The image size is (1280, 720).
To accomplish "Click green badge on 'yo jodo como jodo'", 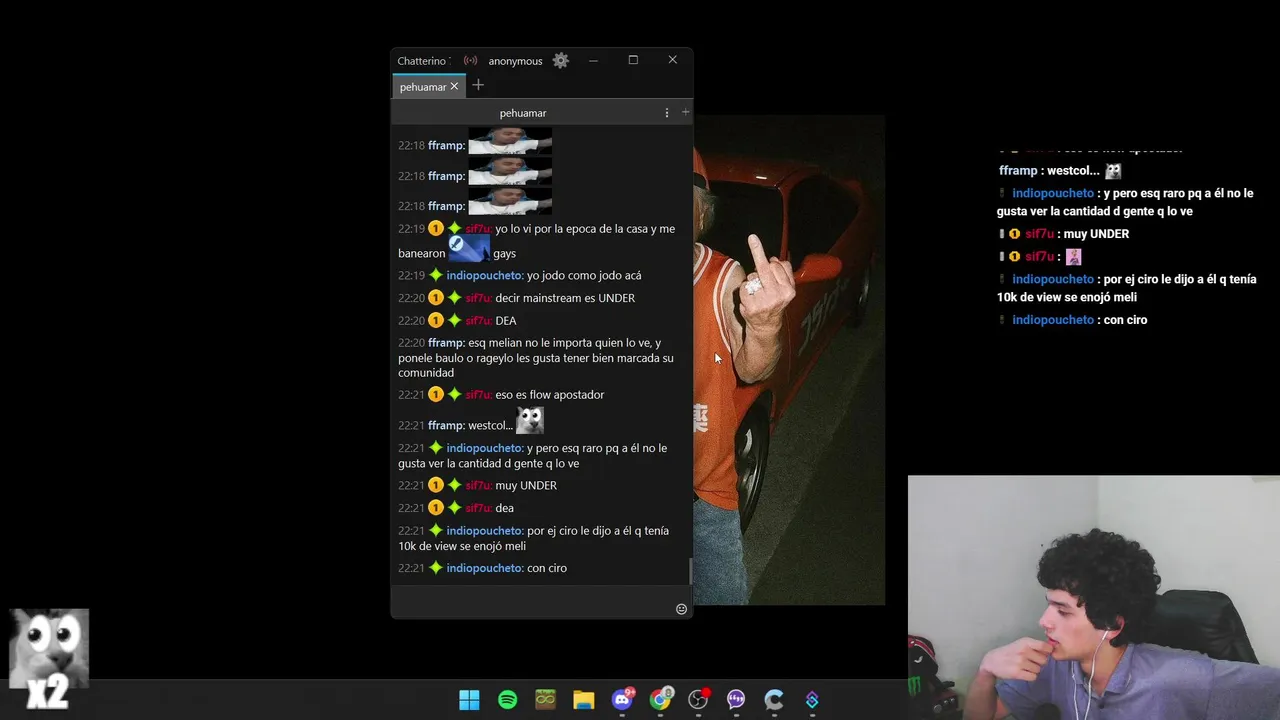I will pyautogui.click(x=435, y=275).
